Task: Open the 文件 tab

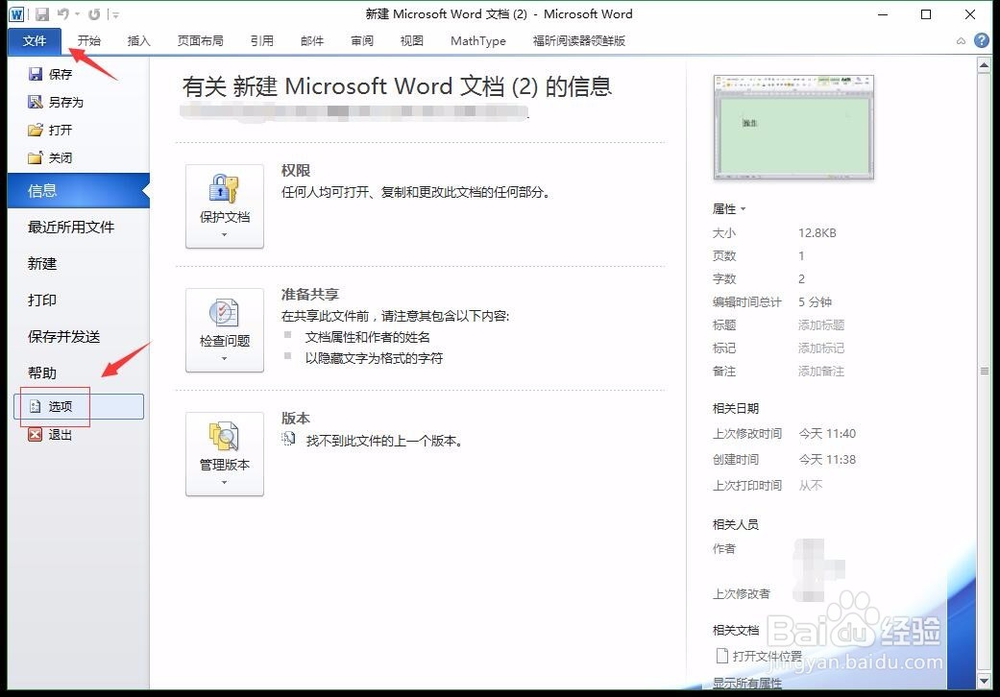Action: pos(34,41)
